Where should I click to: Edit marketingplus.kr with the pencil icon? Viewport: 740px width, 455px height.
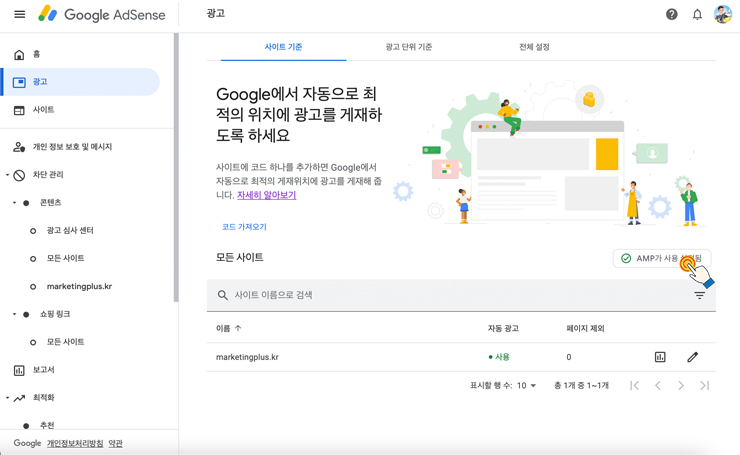click(x=692, y=357)
